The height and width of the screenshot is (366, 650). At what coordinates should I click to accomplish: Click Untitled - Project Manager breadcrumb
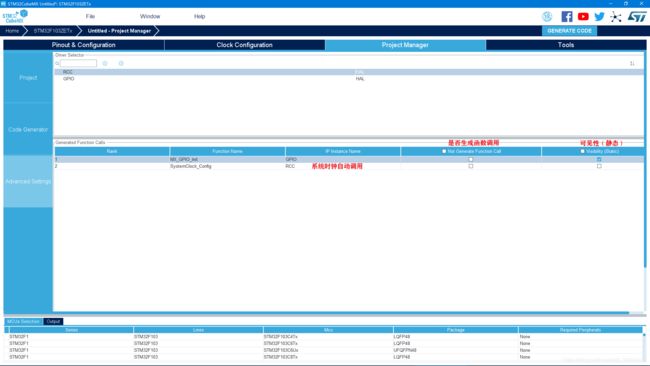(x=119, y=31)
